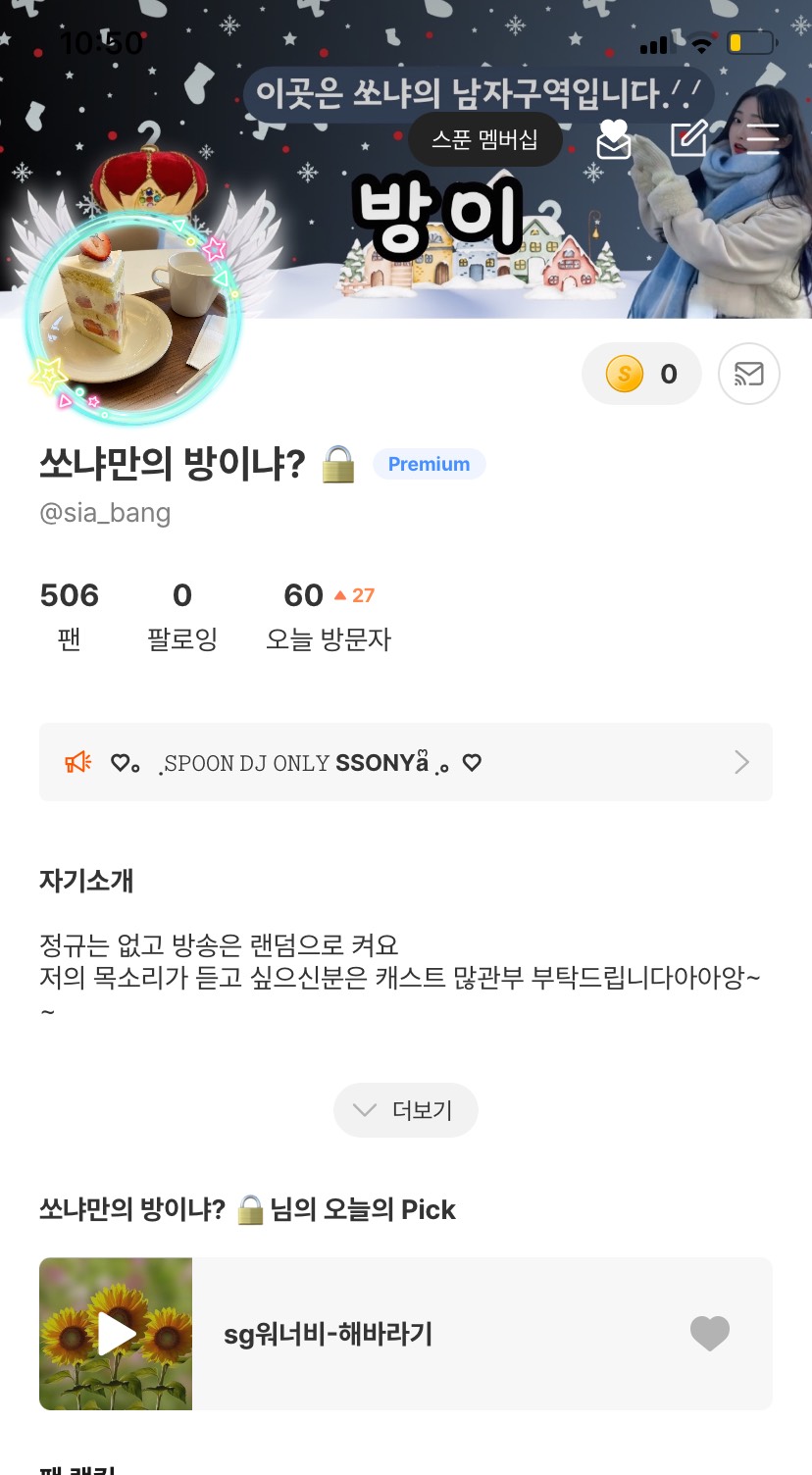The image size is (812, 1475).
Task: Open the sg워너비-해바라기 song title
Action: point(328,1334)
